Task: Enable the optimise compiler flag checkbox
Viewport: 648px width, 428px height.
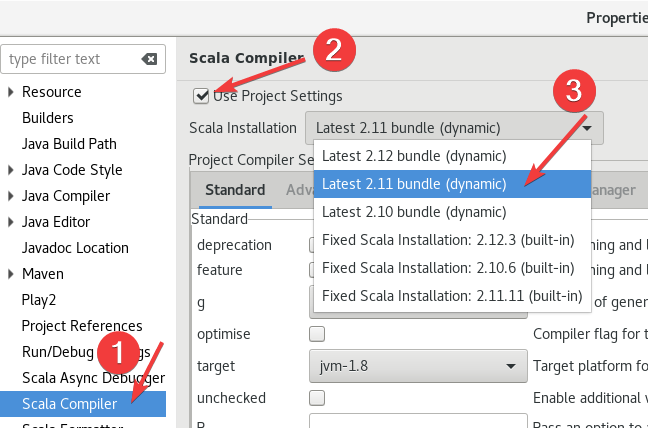Action: (x=317, y=334)
